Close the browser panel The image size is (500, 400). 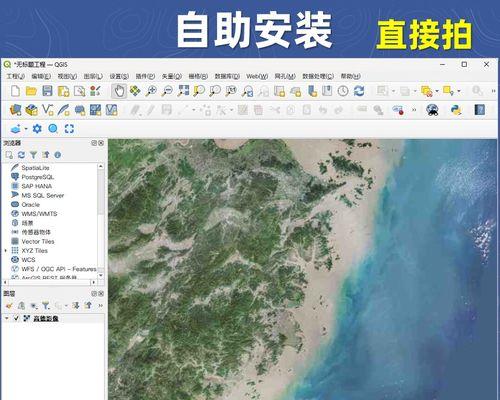(101, 143)
